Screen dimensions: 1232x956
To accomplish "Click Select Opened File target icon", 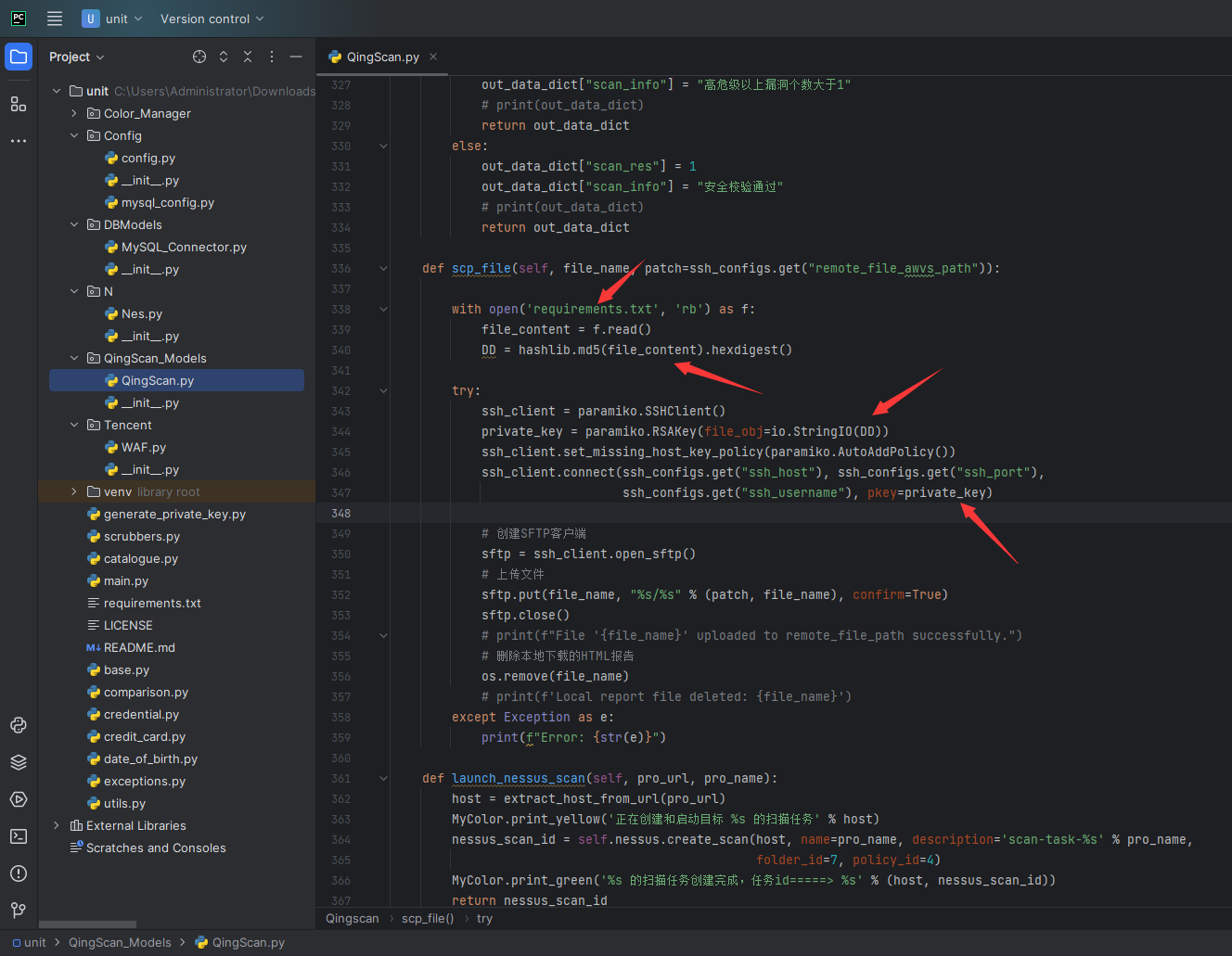I will 199,57.
